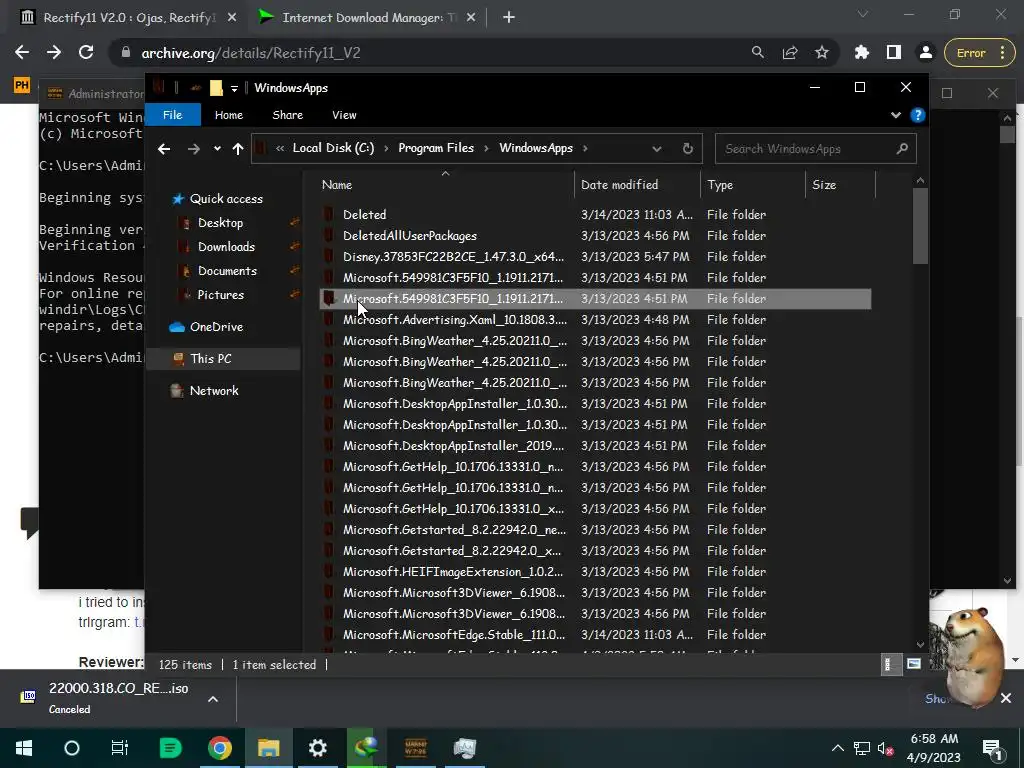Switch to Internet Download Manager tab
1024x768 pixels.
(x=369, y=18)
